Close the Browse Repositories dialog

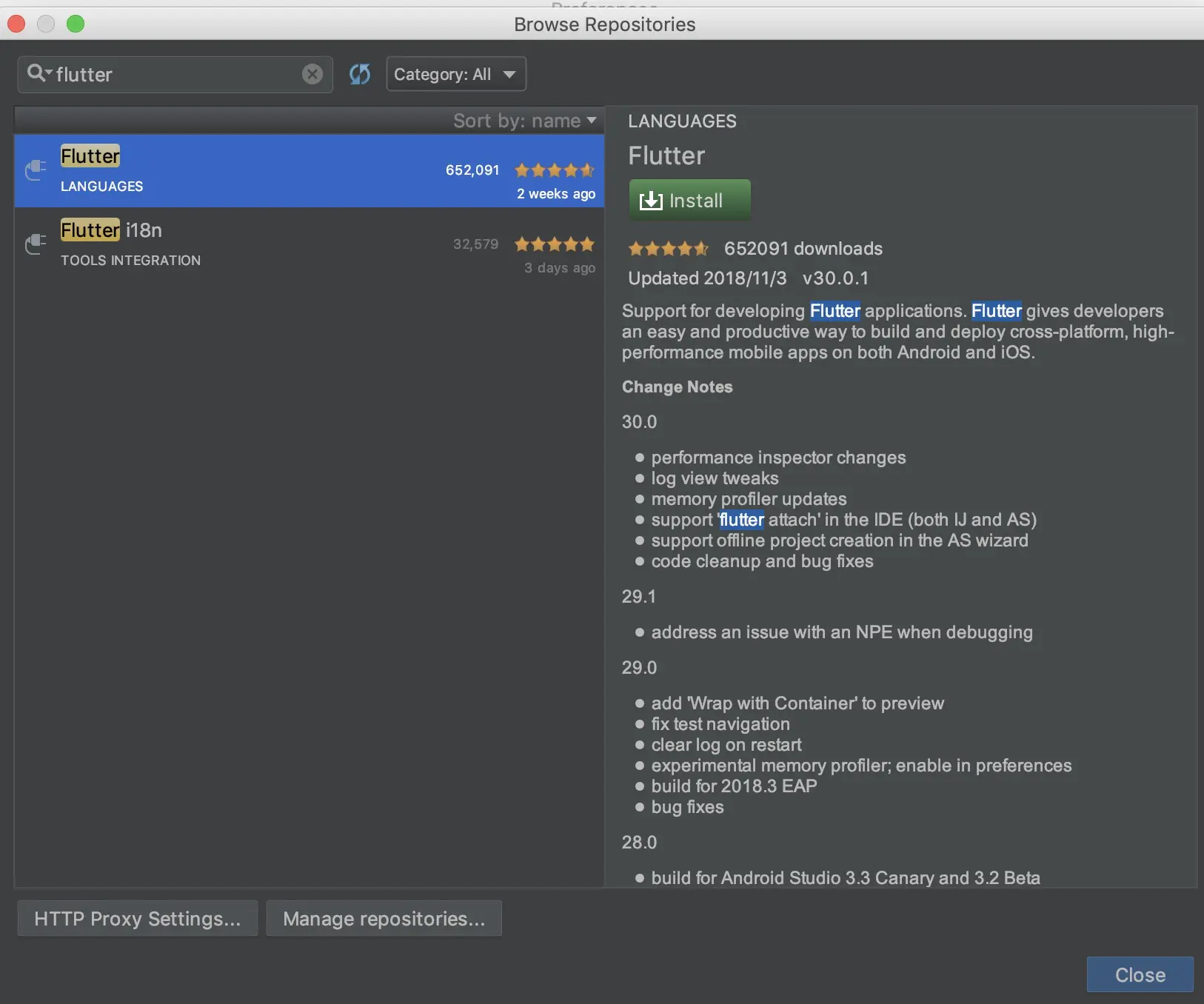[1140, 974]
